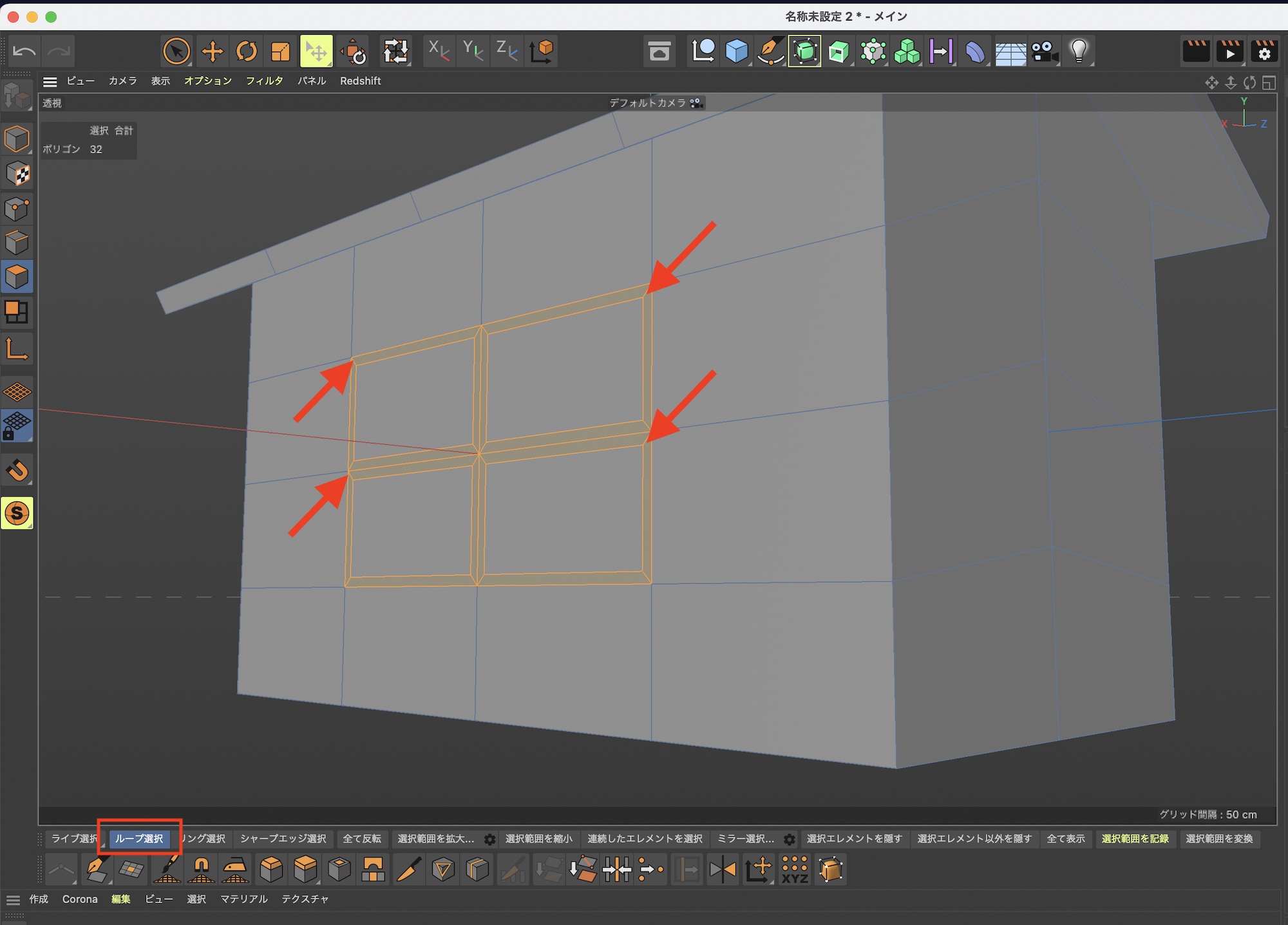Switch to Polygons mode
The width and height of the screenshot is (1288, 925).
pyautogui.click(x=17, y=277)
